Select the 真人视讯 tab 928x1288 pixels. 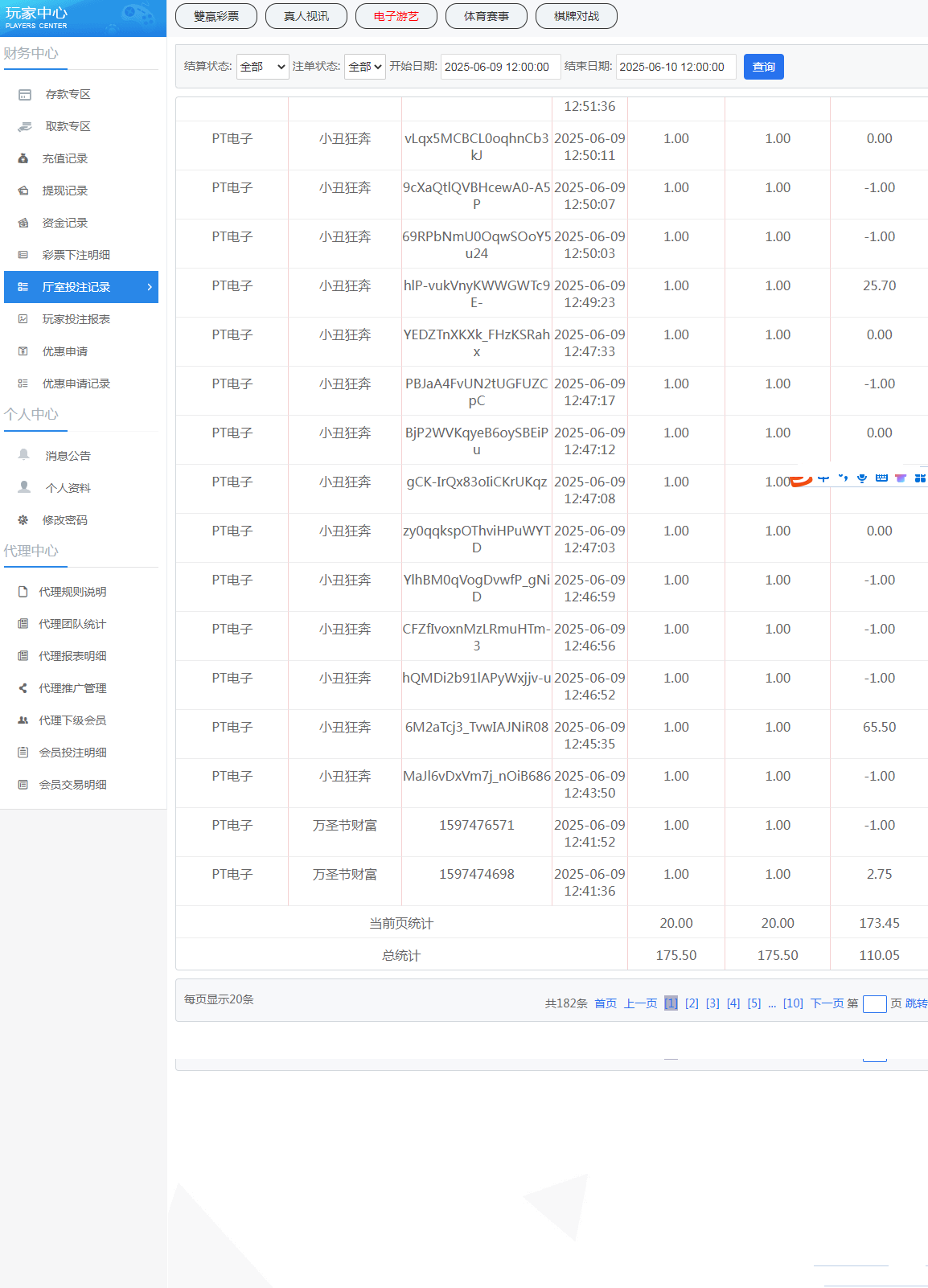point(306,16)
